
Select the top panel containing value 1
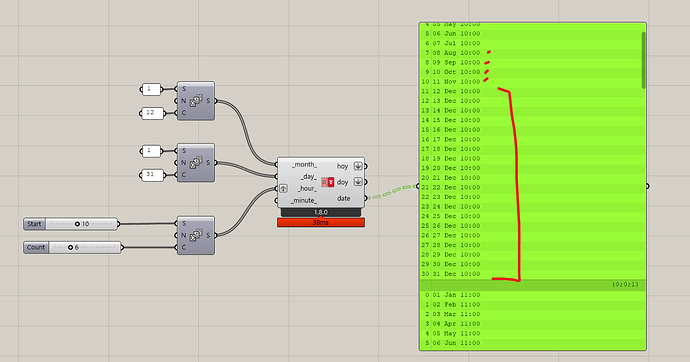(151, 89)
